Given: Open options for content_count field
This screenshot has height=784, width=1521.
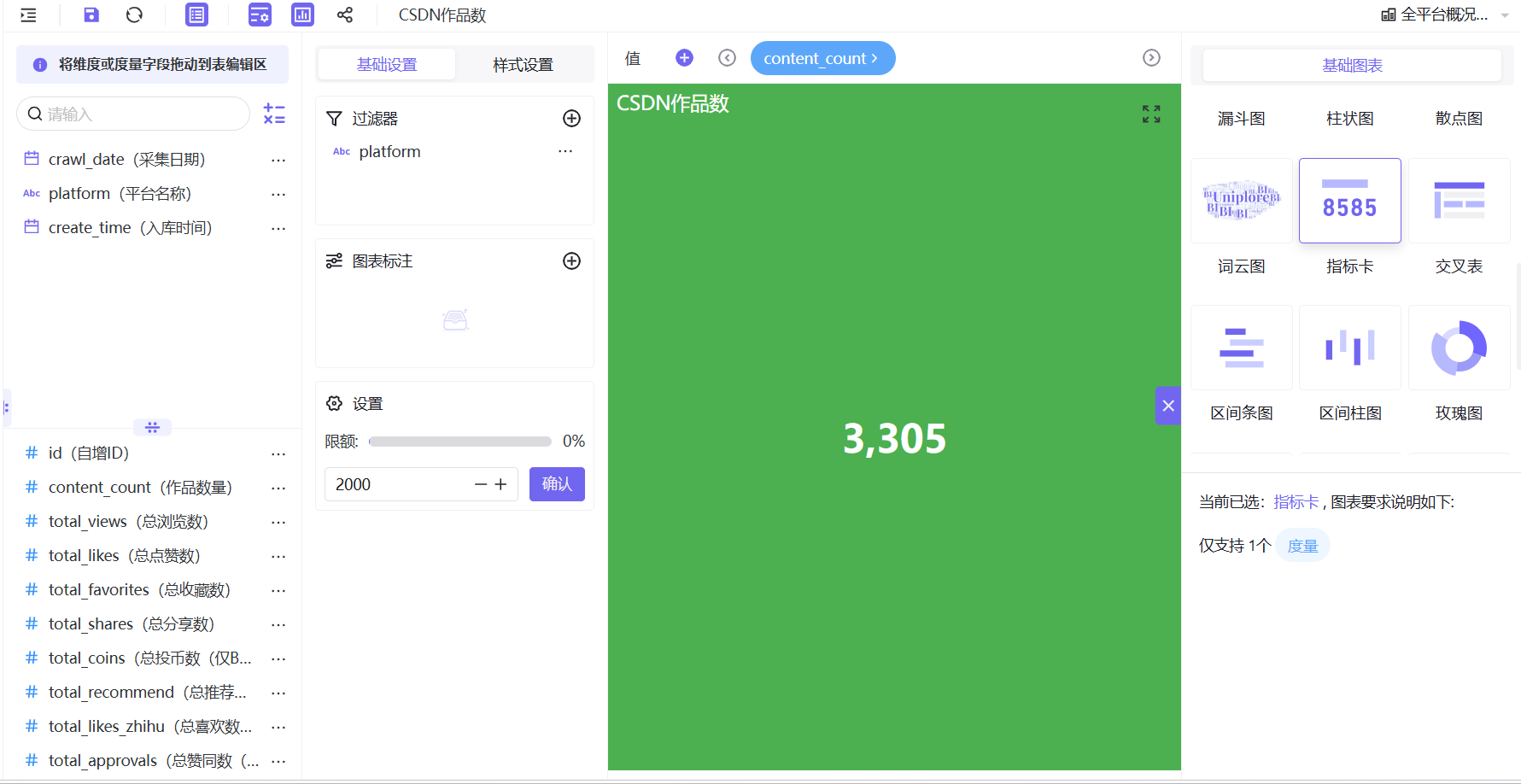Looking at the screenshot, I should 278,488.
